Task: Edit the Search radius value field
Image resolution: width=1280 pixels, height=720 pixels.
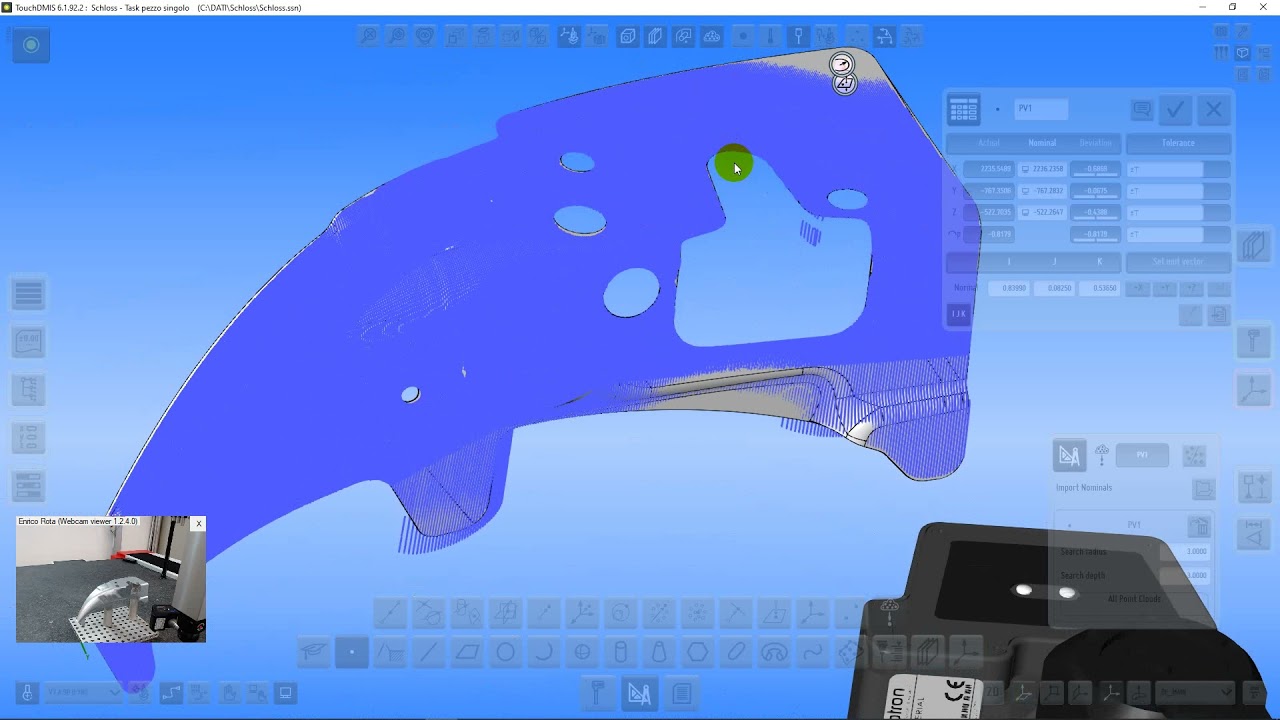Action: click(x=1185, y=552)
